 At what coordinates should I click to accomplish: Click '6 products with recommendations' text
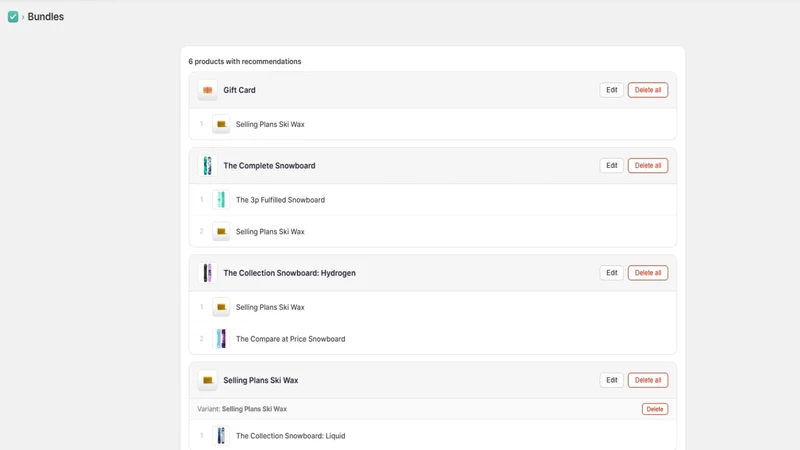[x=245, y=61]
